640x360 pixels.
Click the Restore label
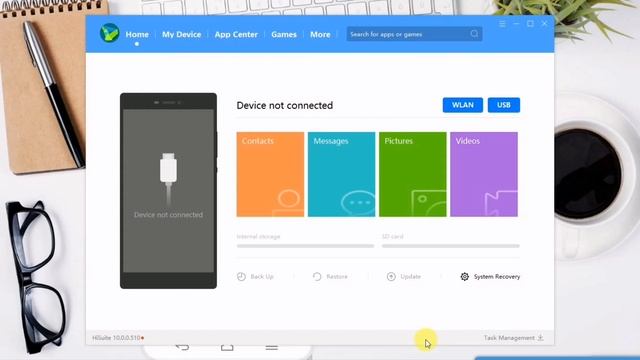point(337,277)
